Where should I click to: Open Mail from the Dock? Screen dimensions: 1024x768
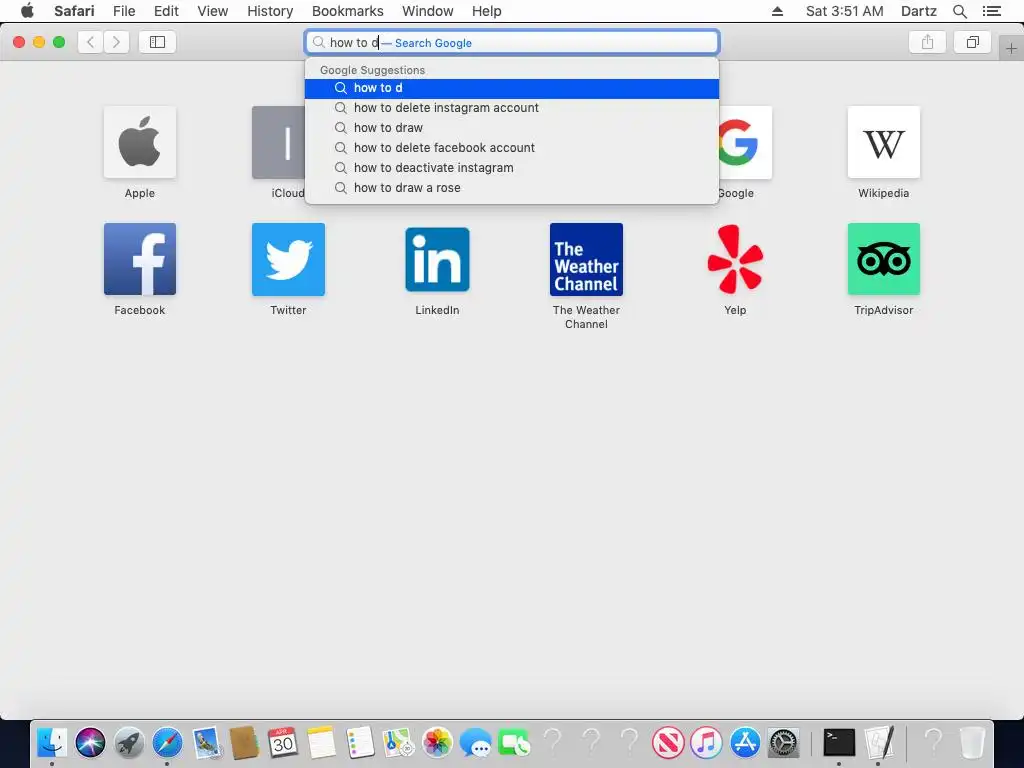pyautogui.click(x=206, y=743)
